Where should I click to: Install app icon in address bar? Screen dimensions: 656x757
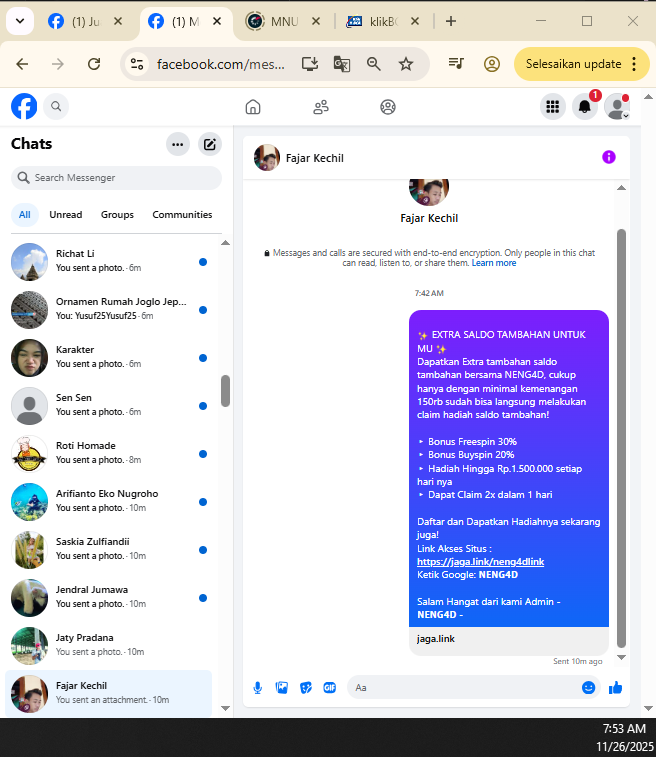(309, 64)
